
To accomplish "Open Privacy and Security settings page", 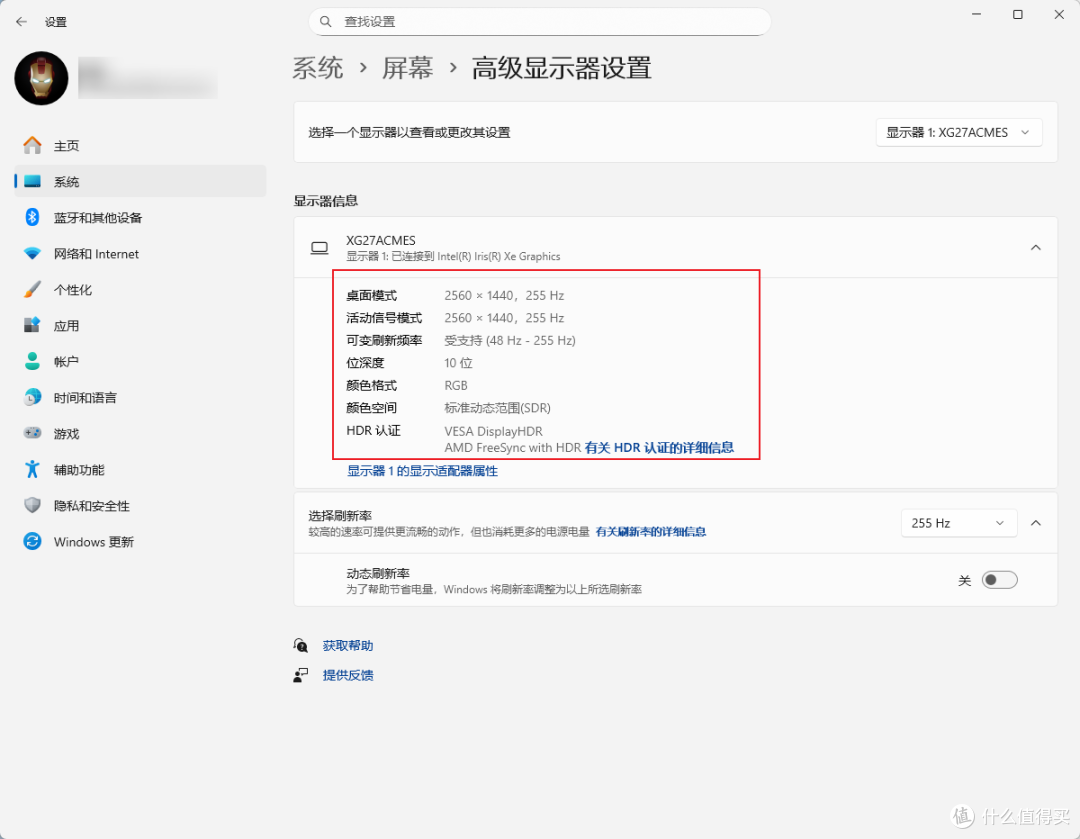I will click(91, 506).
